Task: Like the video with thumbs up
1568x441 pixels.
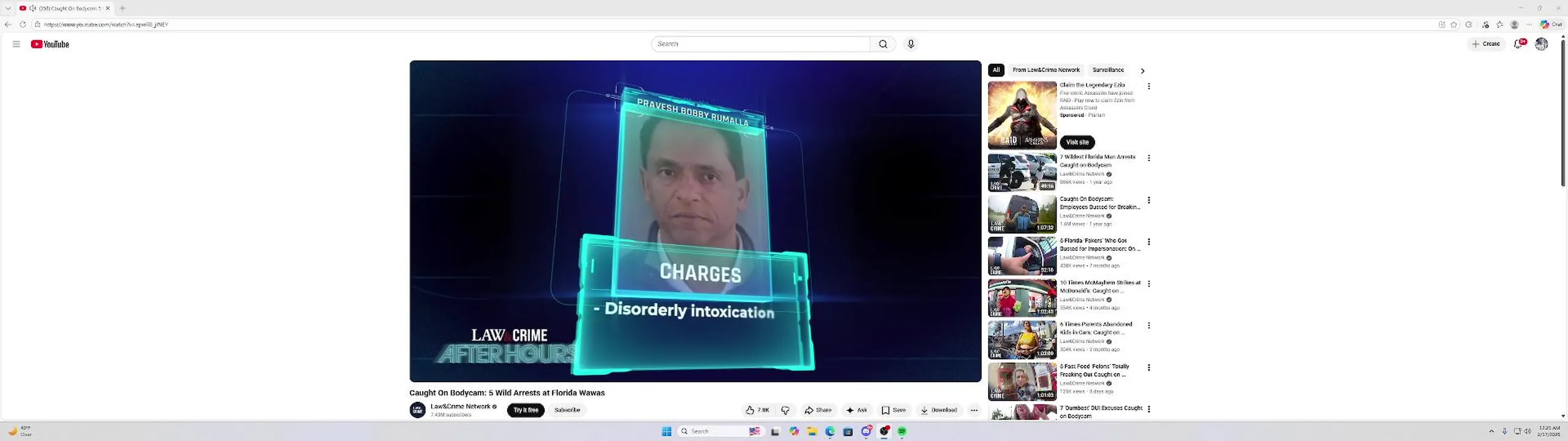Action: pos(757,410)
